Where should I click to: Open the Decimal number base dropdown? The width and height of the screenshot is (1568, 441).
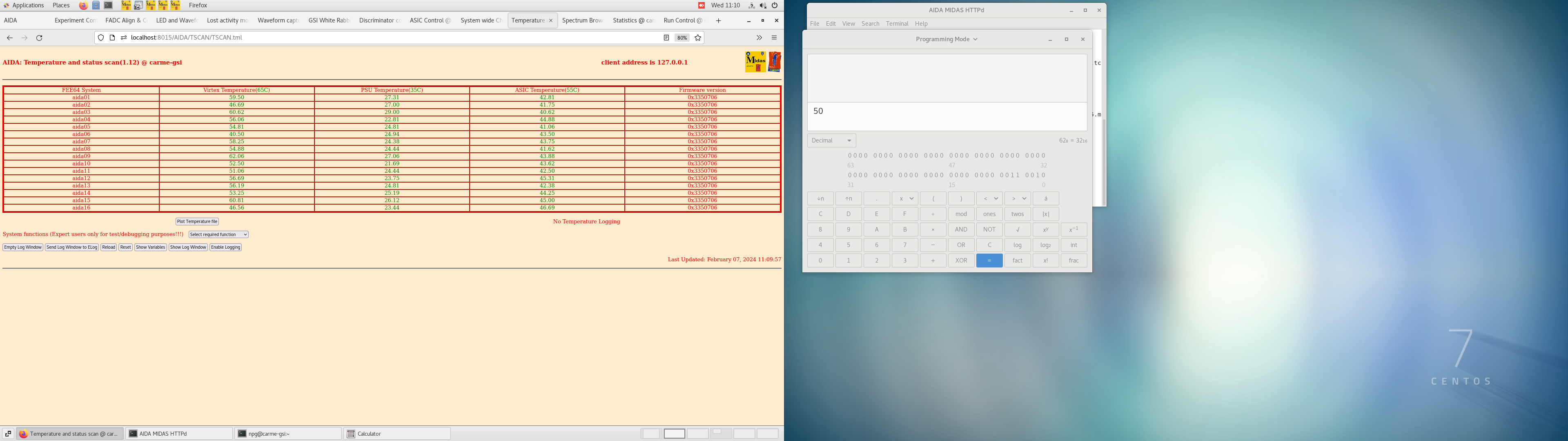[x=831, y=141]
